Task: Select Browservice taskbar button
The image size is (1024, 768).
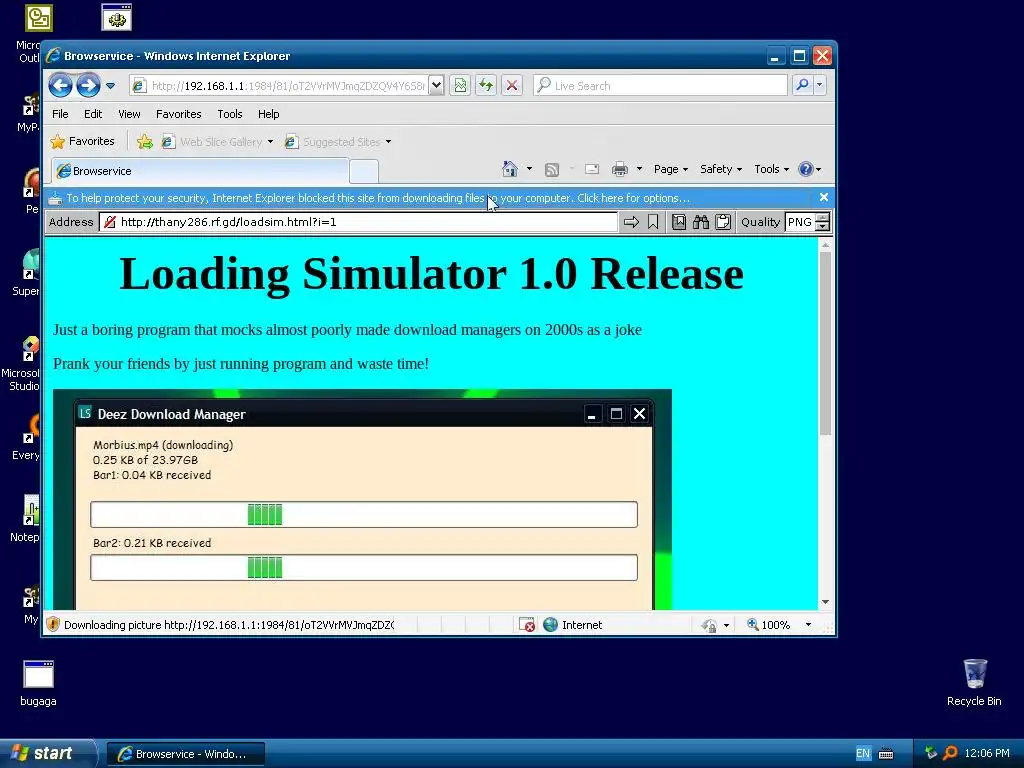Action: [186, 754]
